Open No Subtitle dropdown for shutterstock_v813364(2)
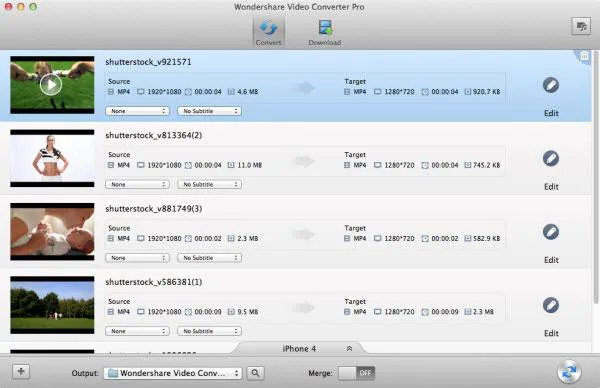Screen dimensions: 600x388 [x=209, y=184]
